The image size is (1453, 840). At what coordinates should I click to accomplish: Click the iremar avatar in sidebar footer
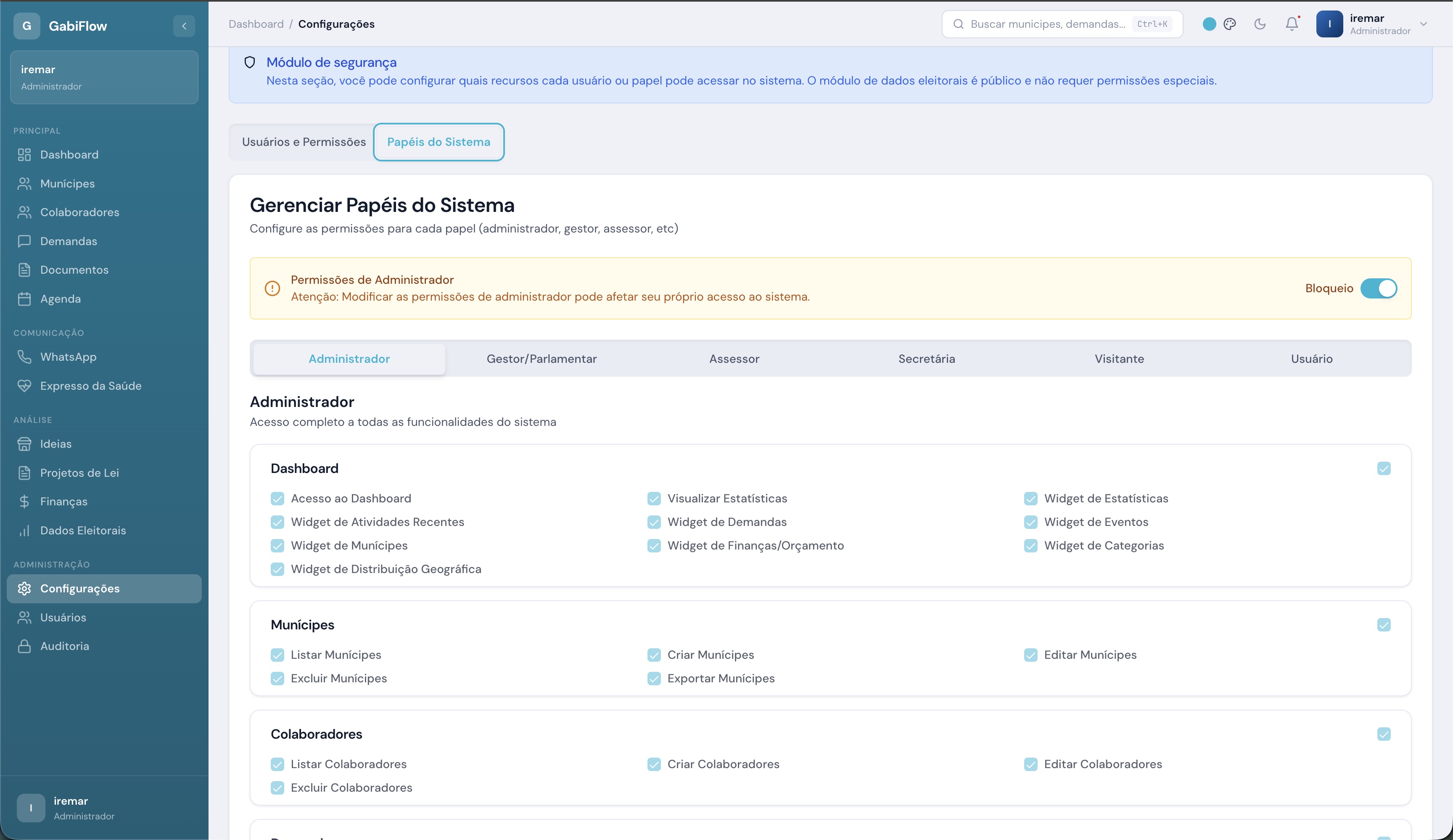[x=31, y=808]
